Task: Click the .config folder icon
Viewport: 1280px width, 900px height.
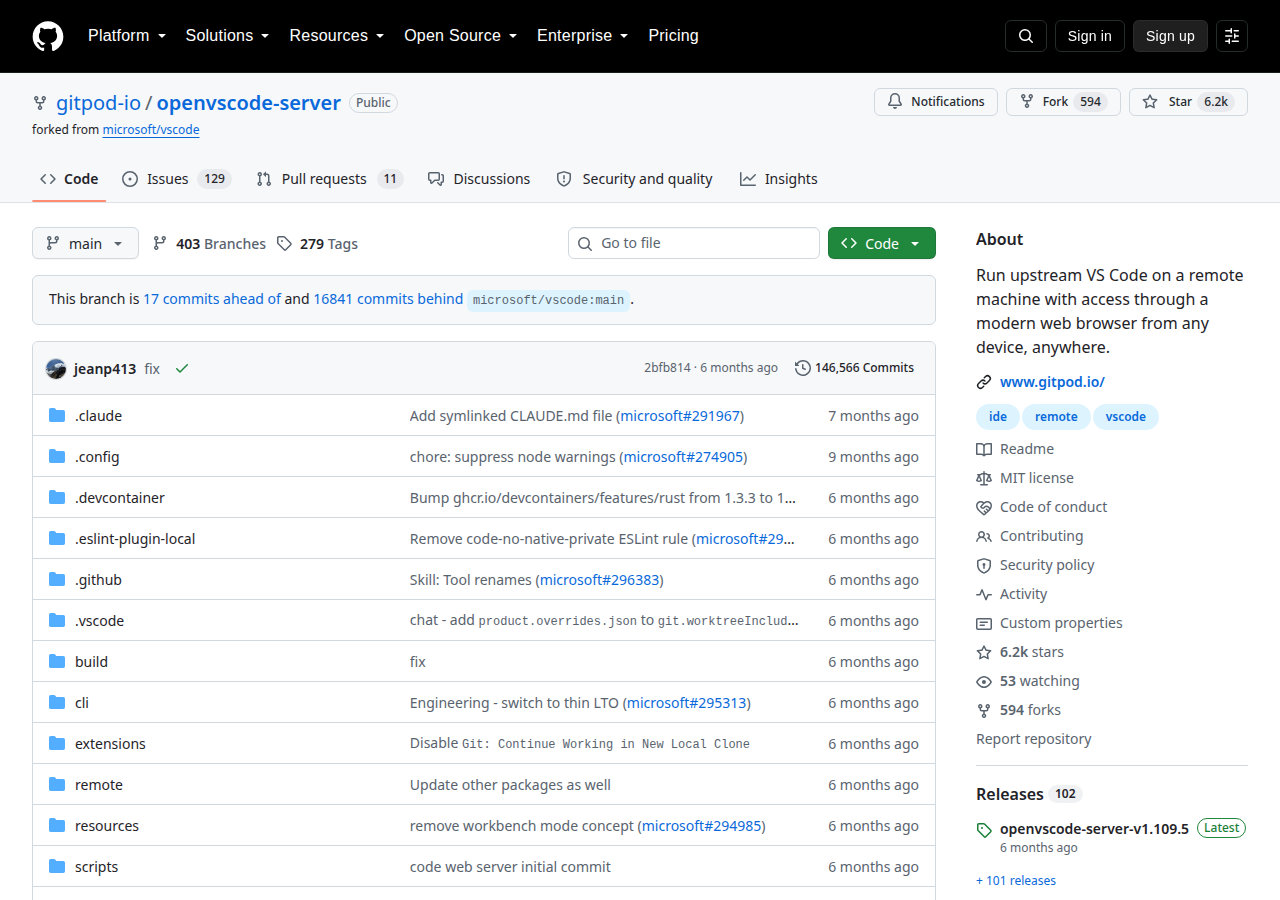Action: point(57,457)
